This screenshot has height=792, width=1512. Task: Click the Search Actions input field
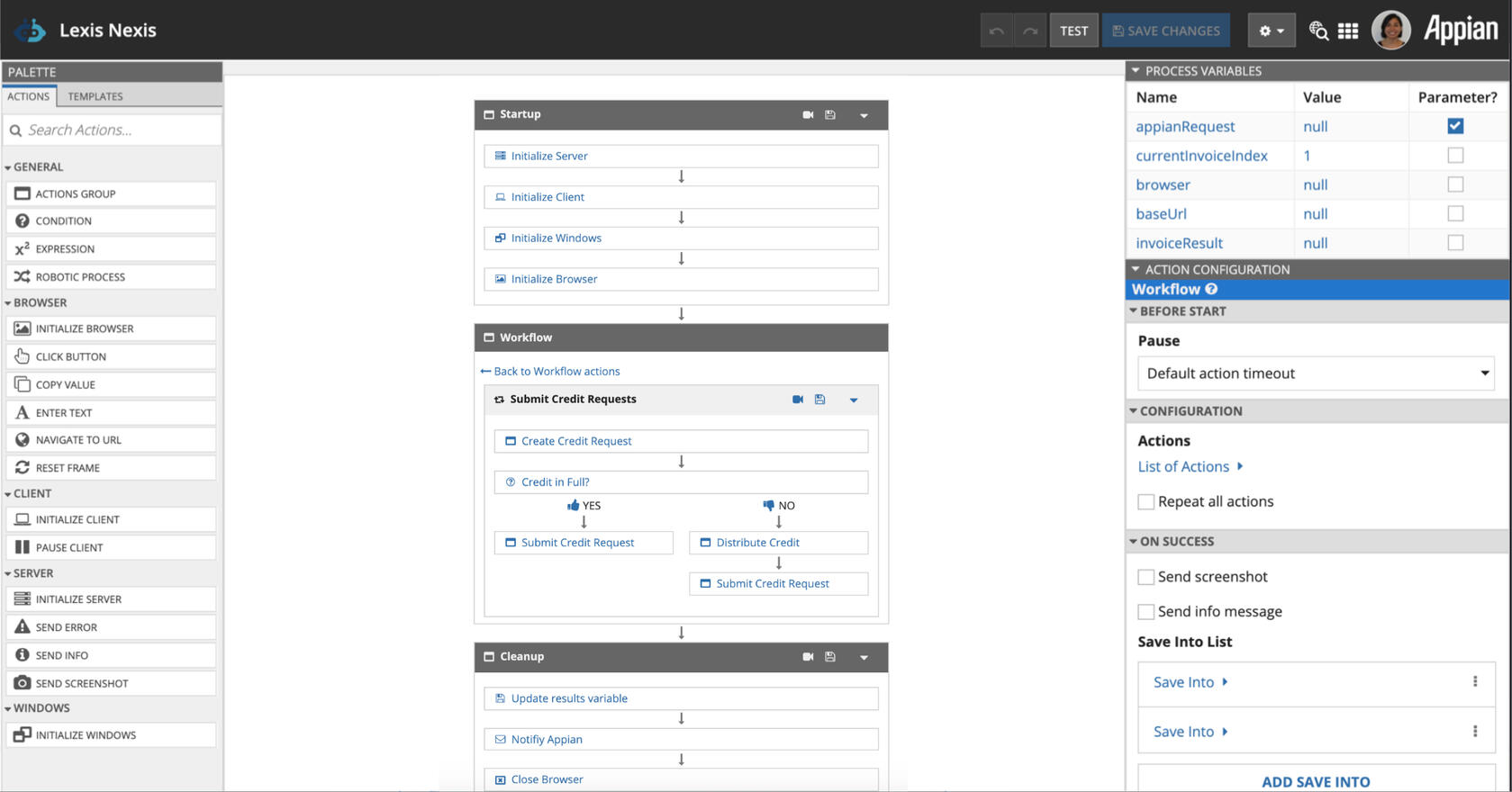[x=113, y=130]
